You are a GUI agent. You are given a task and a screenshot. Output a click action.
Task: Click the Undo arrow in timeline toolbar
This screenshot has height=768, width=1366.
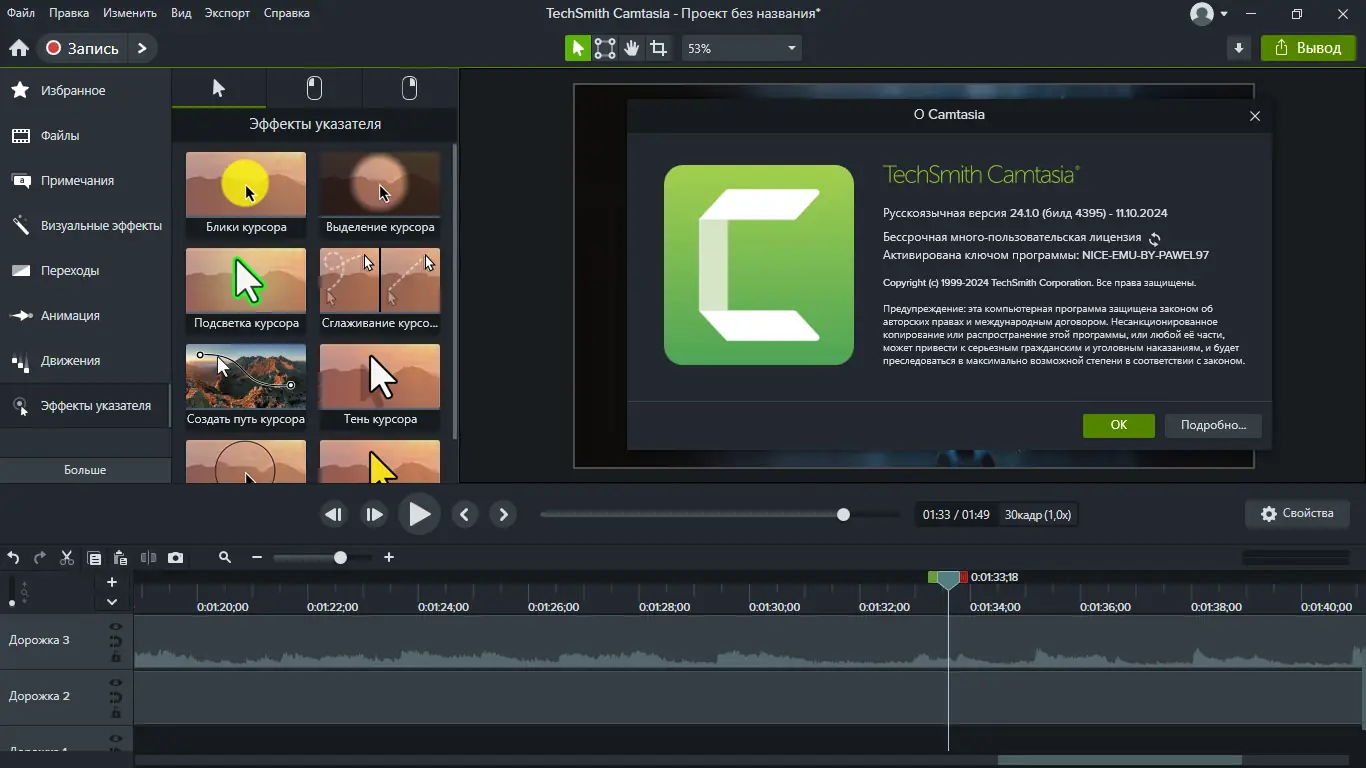[14, 558]
